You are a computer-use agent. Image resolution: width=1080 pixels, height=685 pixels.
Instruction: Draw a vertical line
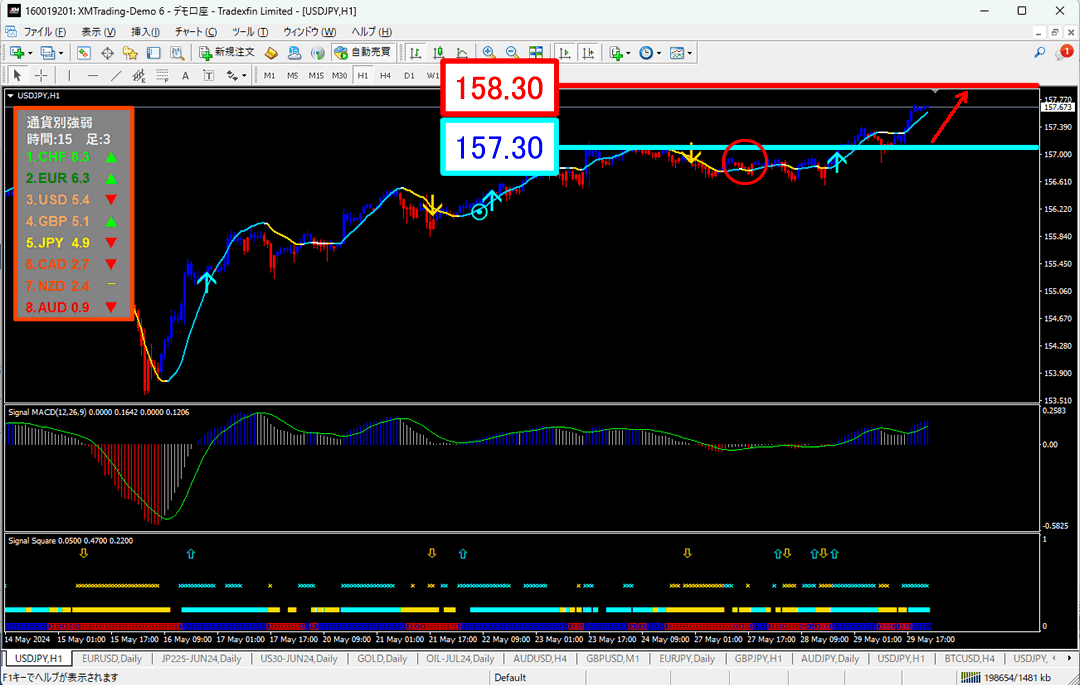pyautogui.click(x=69, y=75)
